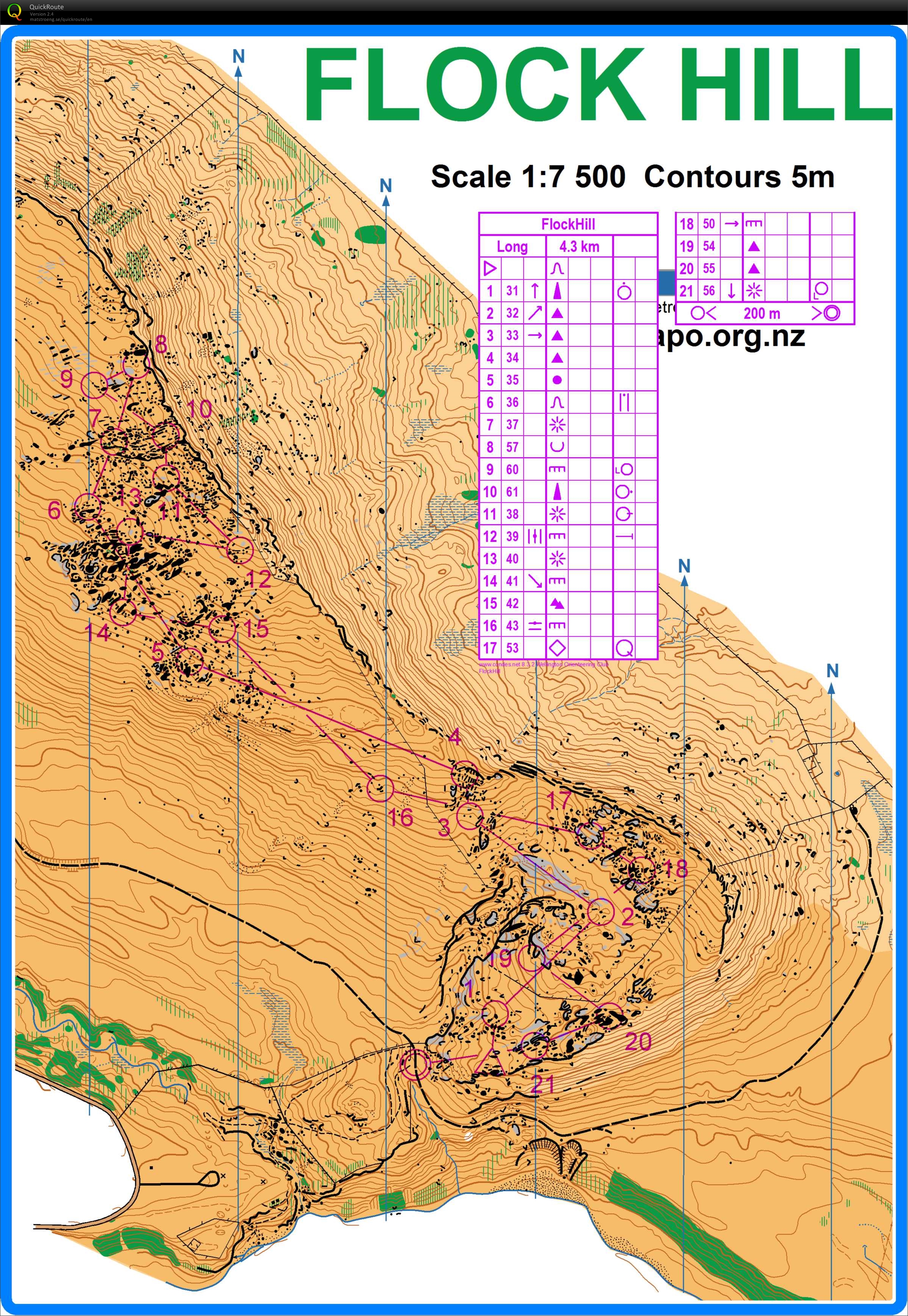Click the 'QuickRoute' title text
This screenshot has width=908, height=1316.
pyautogui.click(x=47, y=7)
